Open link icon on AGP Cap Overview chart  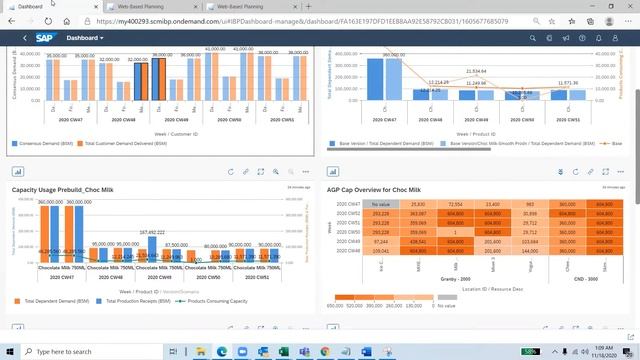[x=591, y=172]
